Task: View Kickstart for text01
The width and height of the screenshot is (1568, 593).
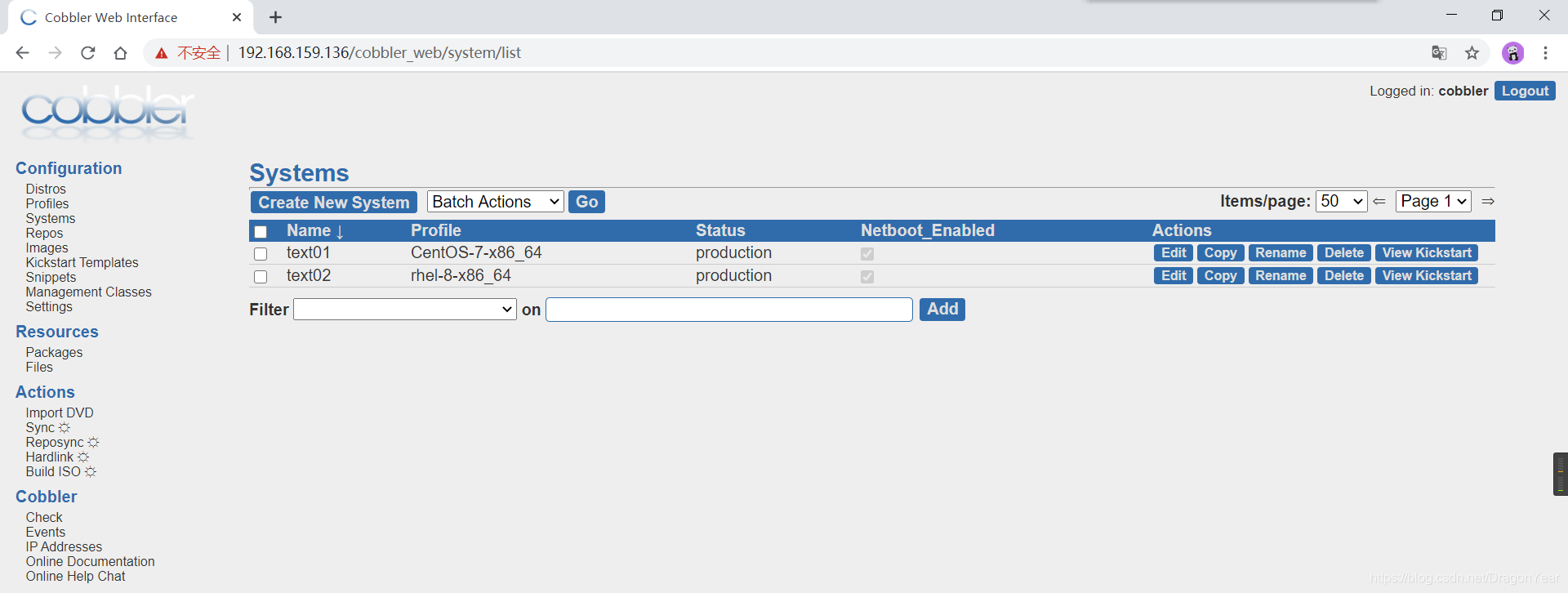Action: 1427,253
